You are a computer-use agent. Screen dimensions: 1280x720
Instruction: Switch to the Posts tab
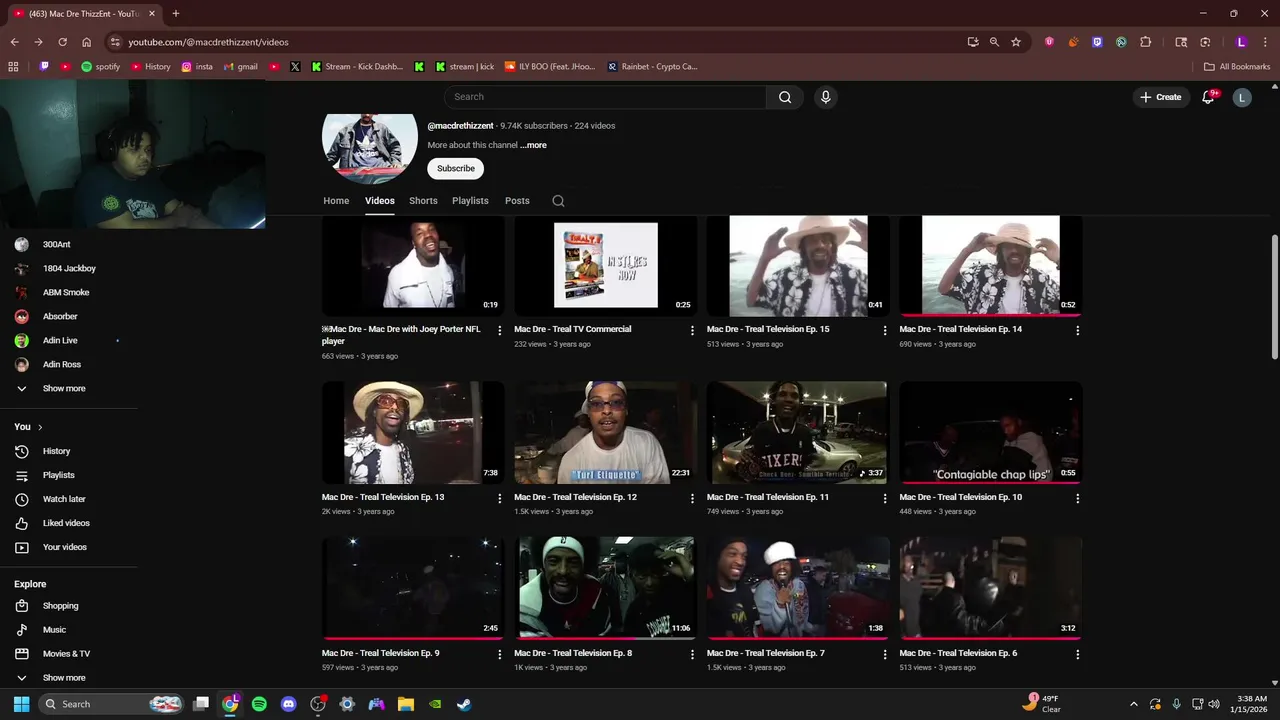tap(517, 201)
